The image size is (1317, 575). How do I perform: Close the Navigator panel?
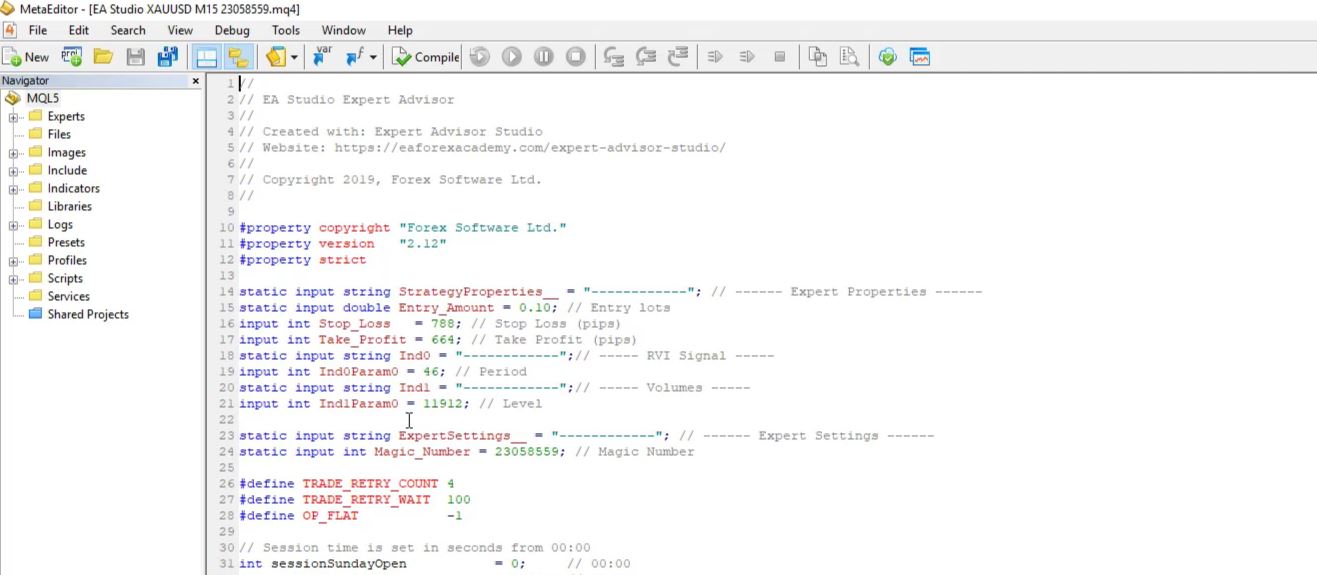click(195, 81)
